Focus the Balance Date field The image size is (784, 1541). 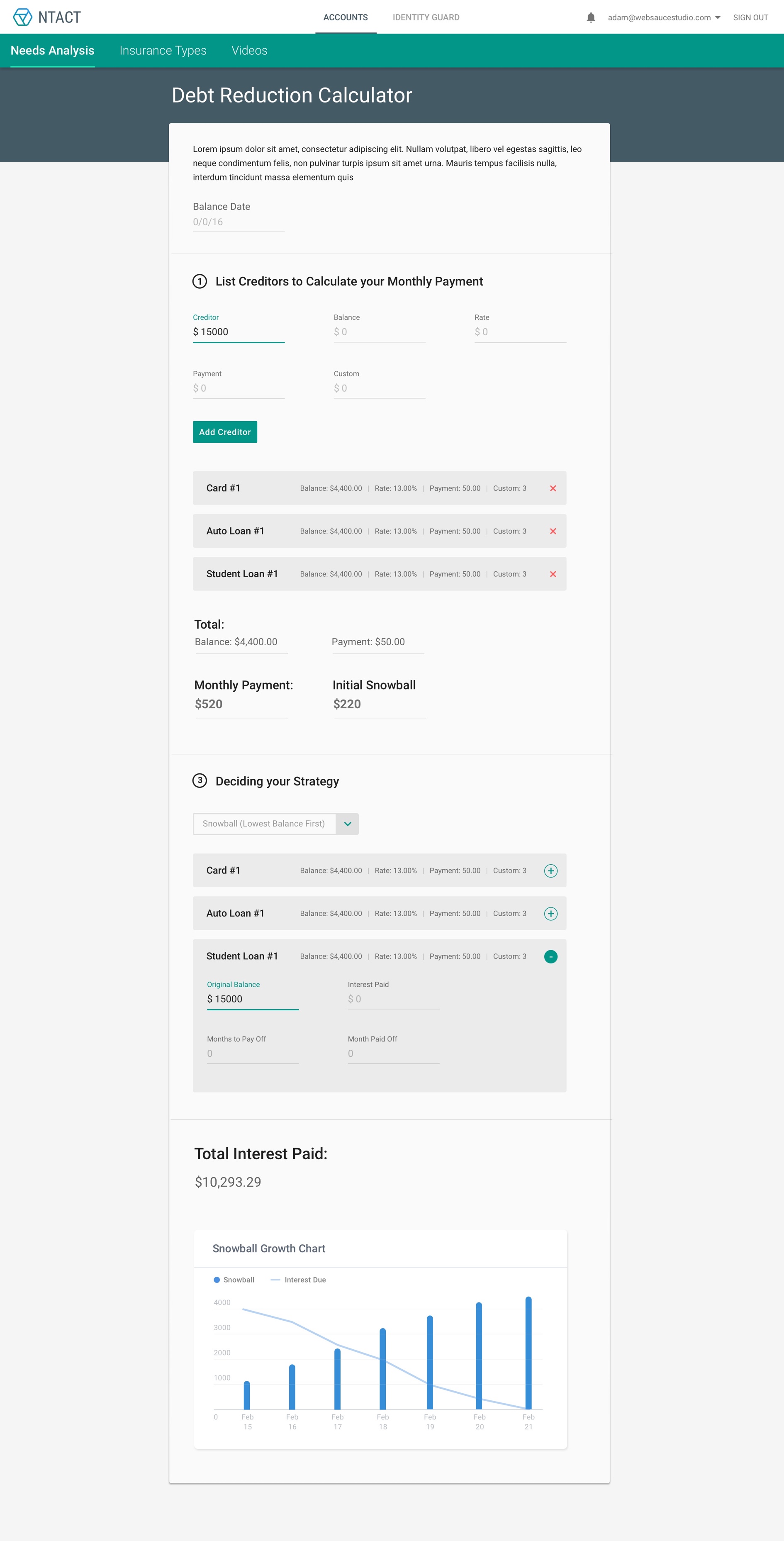pyautogui.click(x=239, y=222)
